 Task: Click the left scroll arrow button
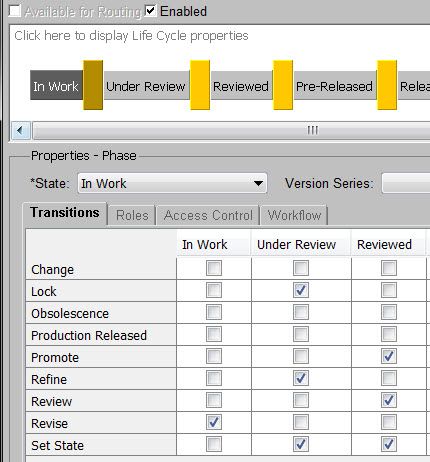point(21,130)
